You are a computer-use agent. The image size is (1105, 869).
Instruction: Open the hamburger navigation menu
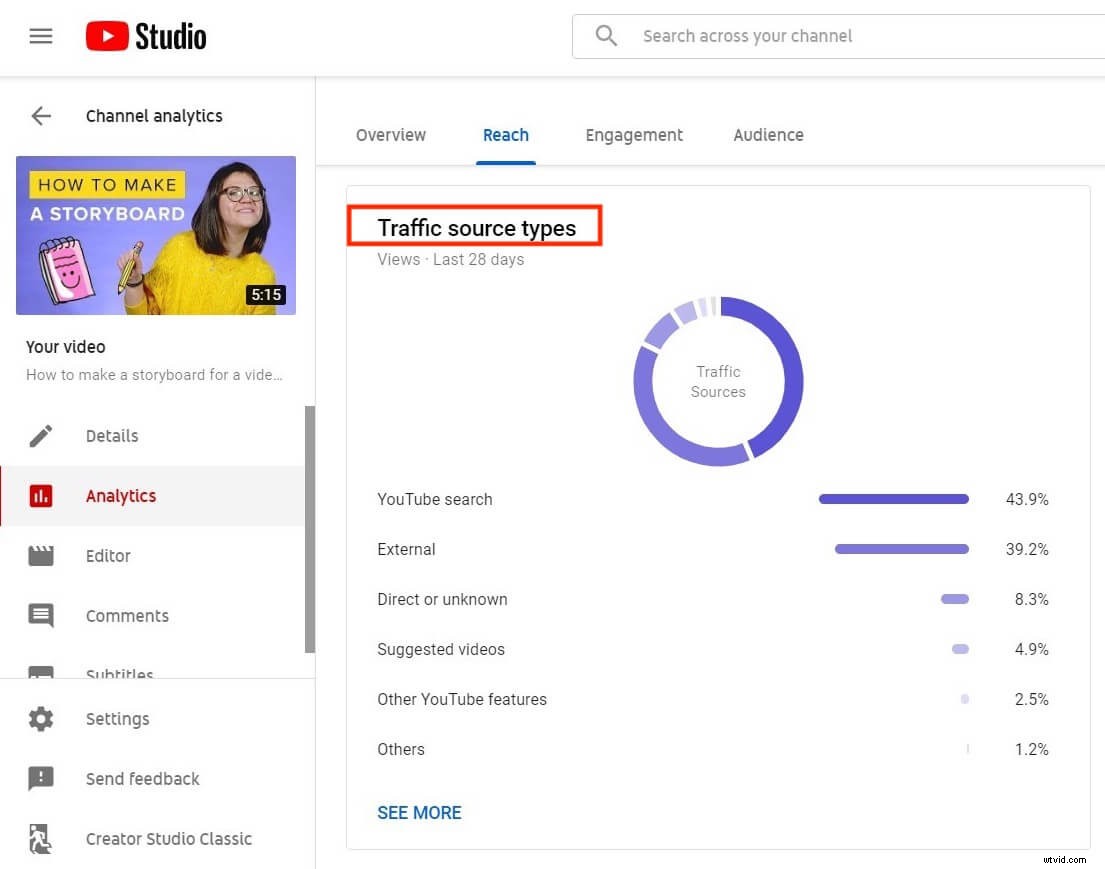click(x=40, y=35)
